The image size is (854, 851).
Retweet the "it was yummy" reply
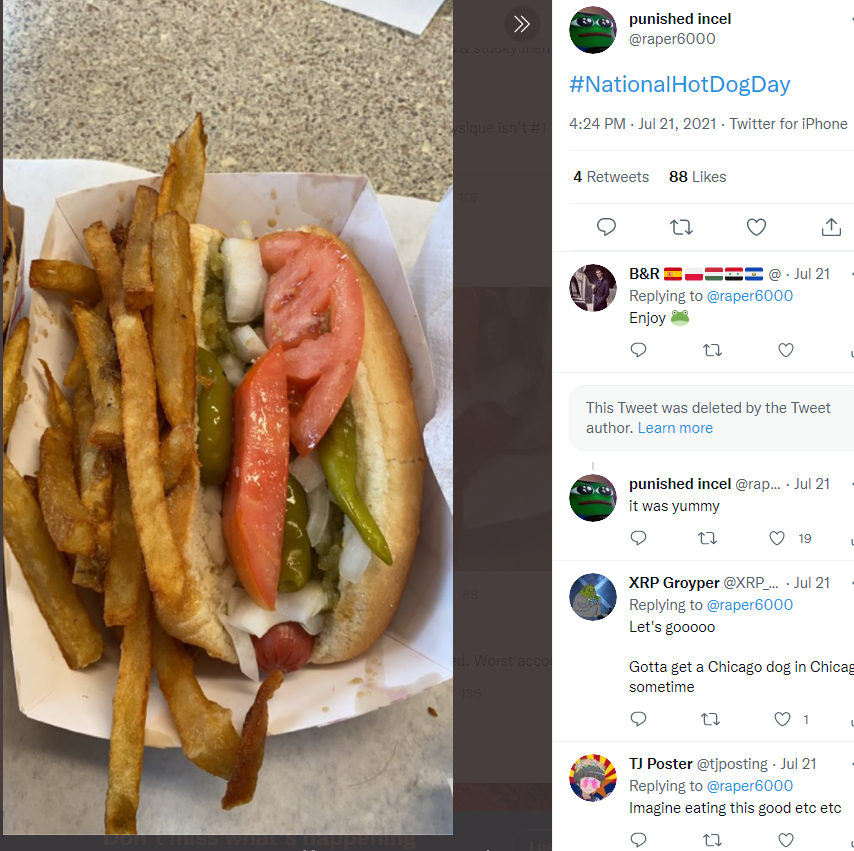[x=707, y=538]
